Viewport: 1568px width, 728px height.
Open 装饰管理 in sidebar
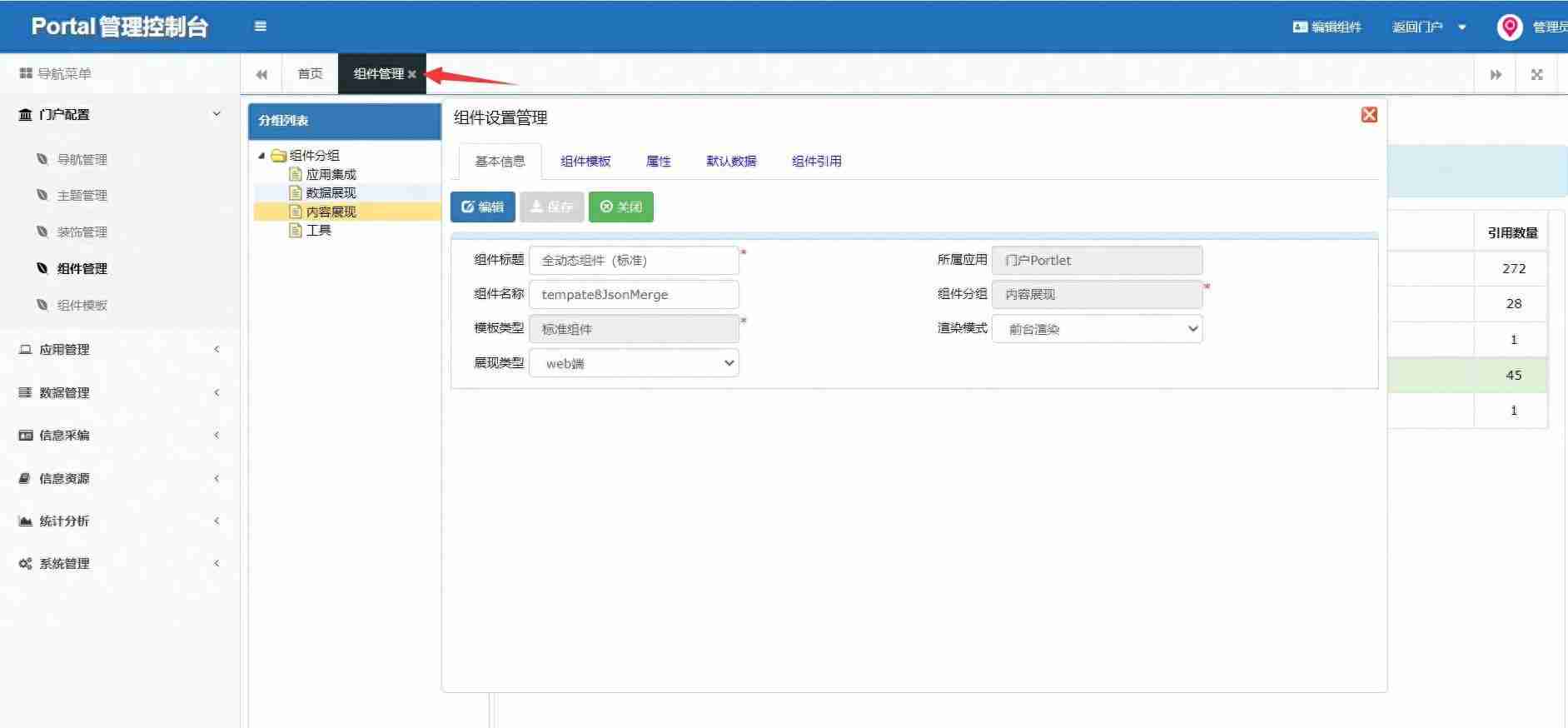point(82,232)
